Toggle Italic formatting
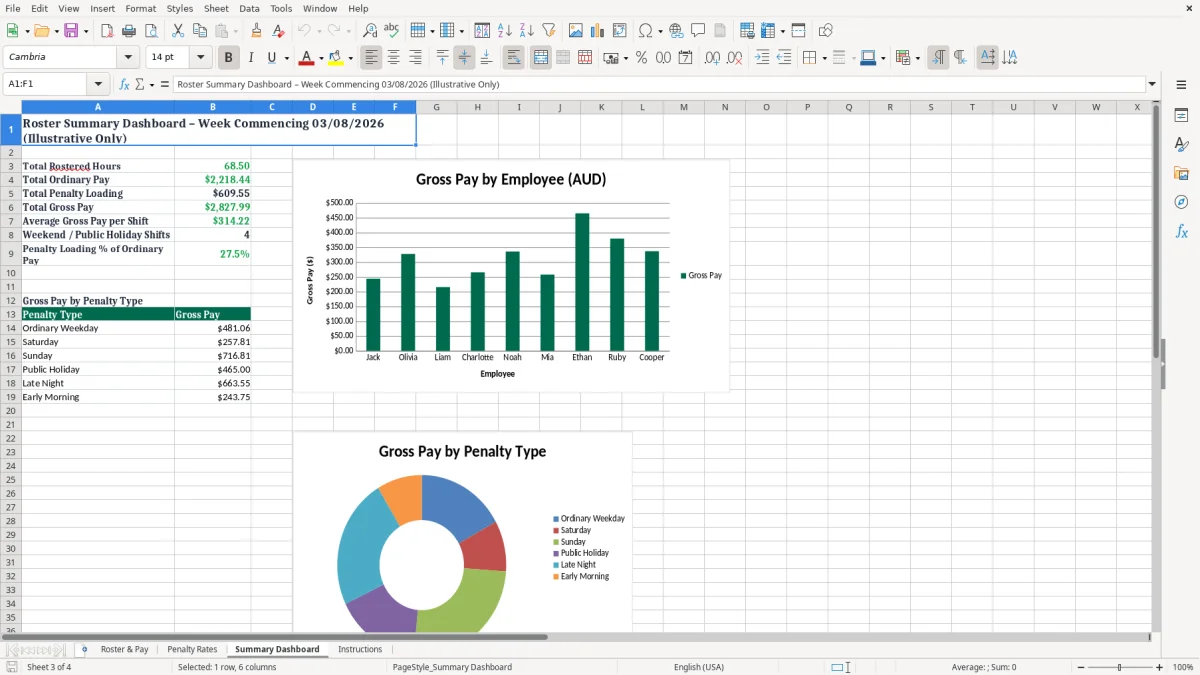Image resolution: width=1200 pixels, height=675 pixels. pos(250,58)
